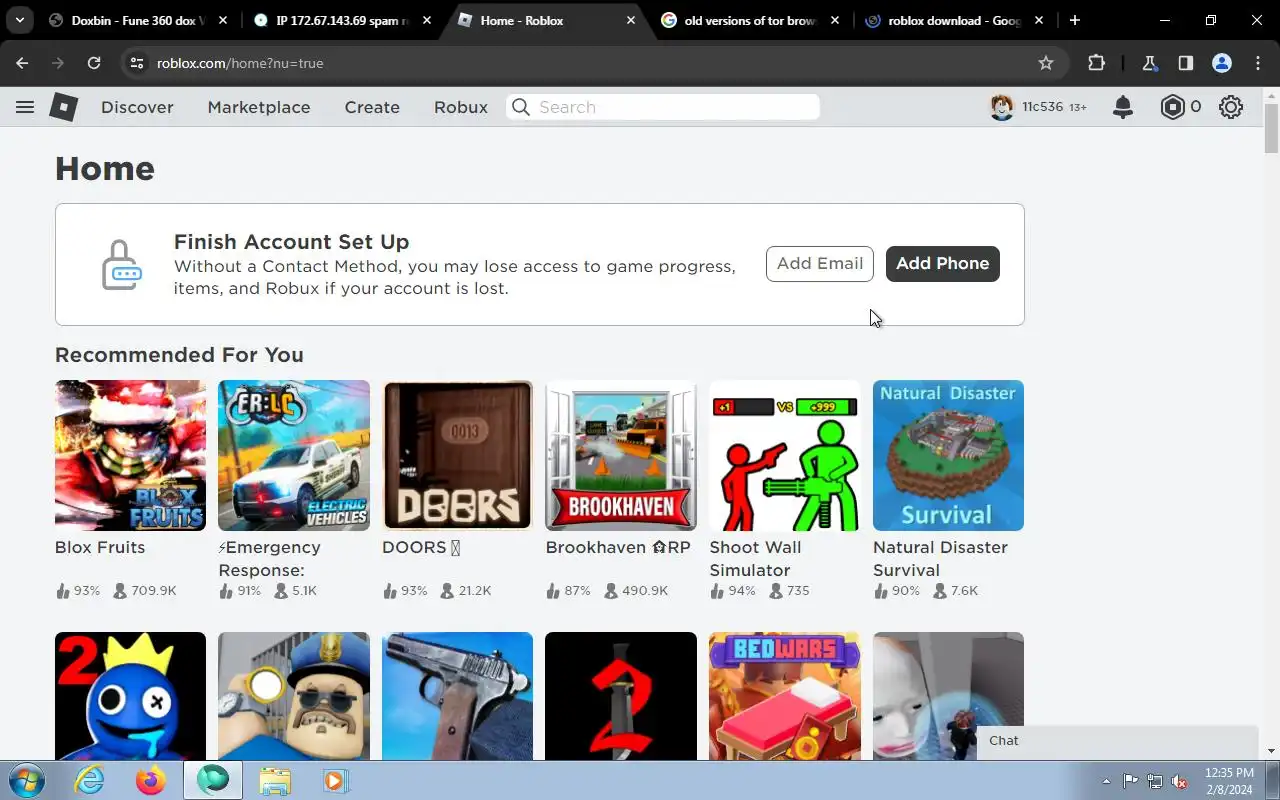Image resolution: width=1280 pixels, height=800 pixels.
Task: Open File Explorer folder on taskbar
Action: [274, 780]
